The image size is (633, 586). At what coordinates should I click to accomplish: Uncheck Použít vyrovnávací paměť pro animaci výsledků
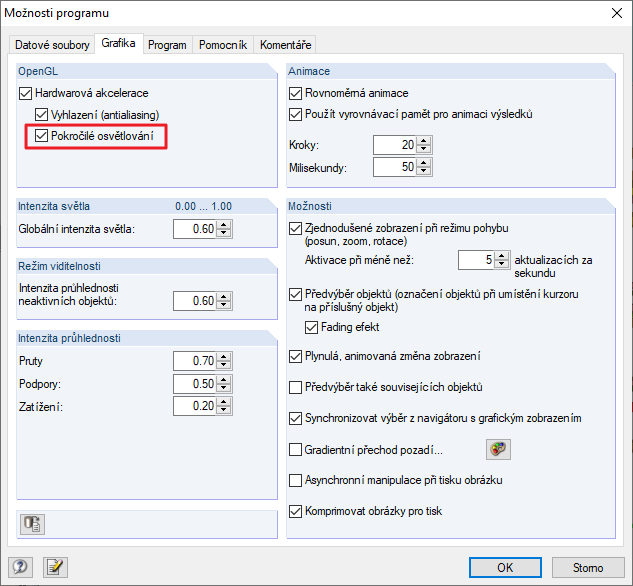tap(296, 115)
